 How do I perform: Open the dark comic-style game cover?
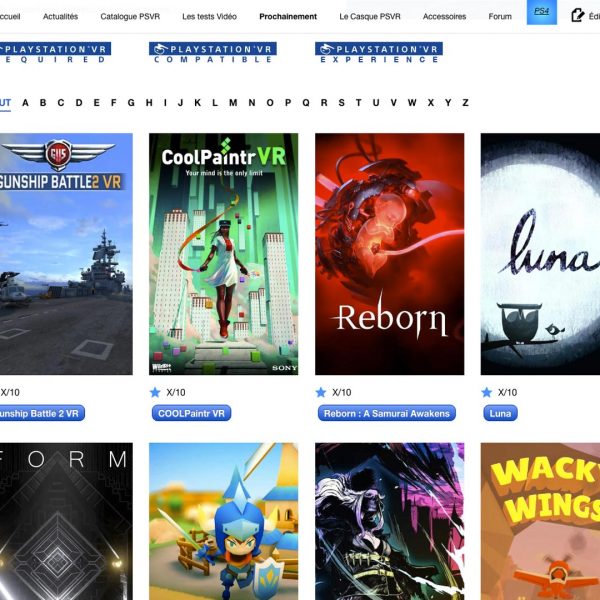pyautogui.click(x=390, y=521)
